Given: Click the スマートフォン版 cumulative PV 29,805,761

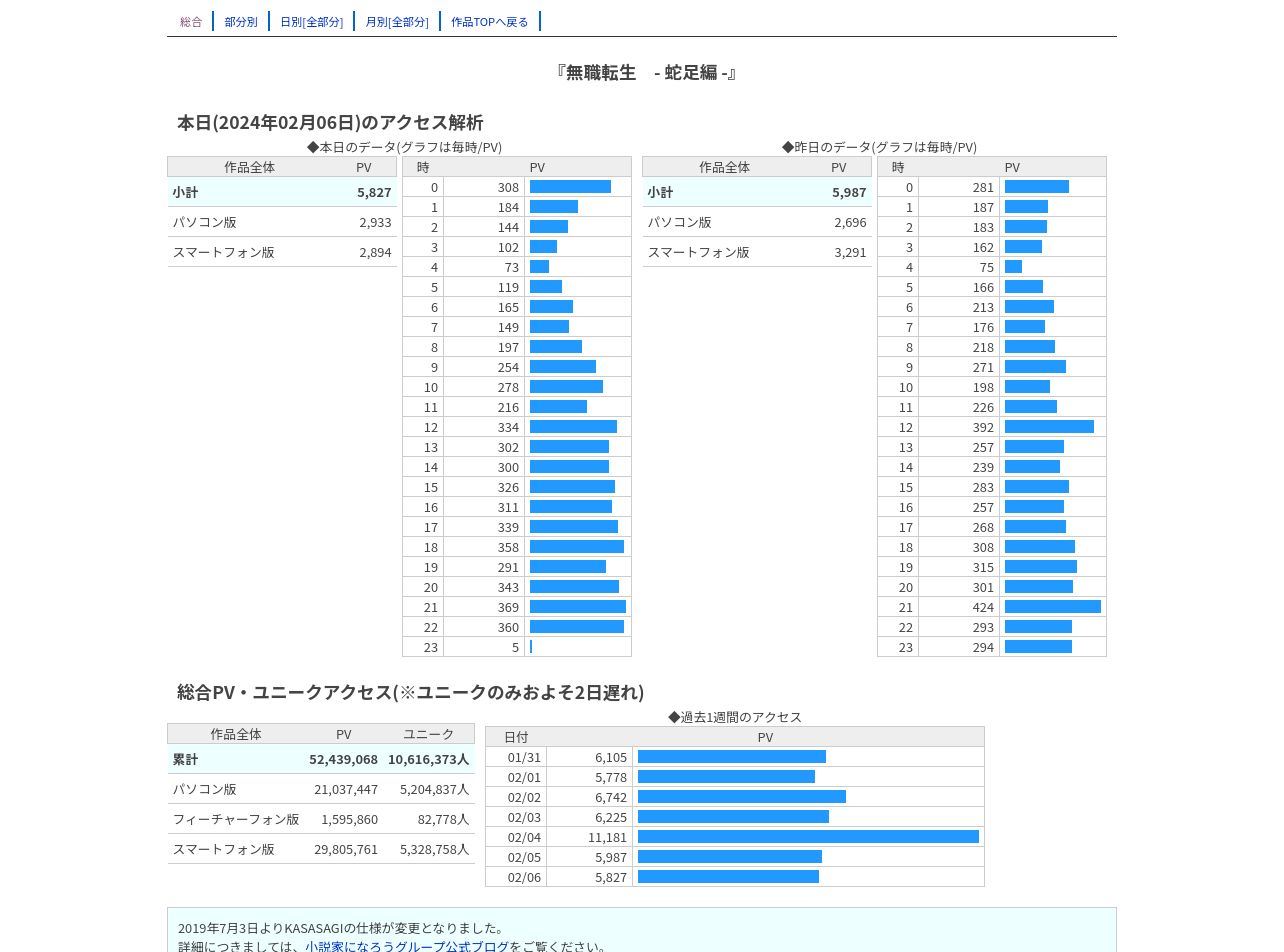Looking at the screenshot, I should [x=346, y=849].
